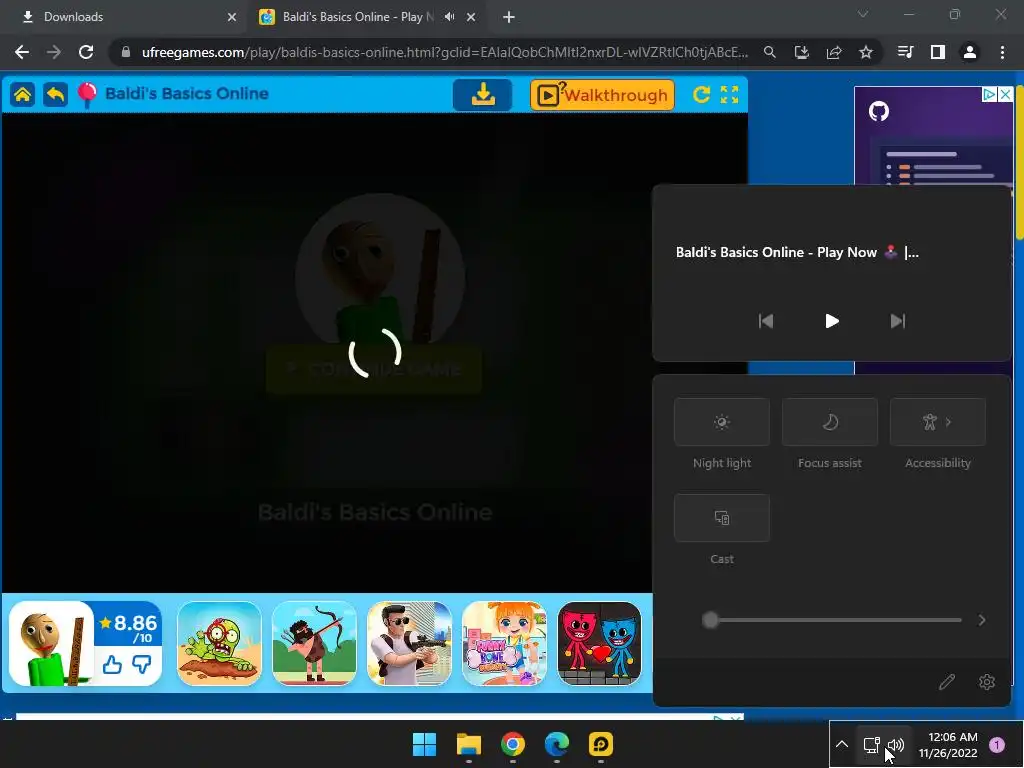Image resolution: width=1024 pixels, height=768 pixels.
Task: Open File Explorer from the taskbar
Action: (469, 744)
